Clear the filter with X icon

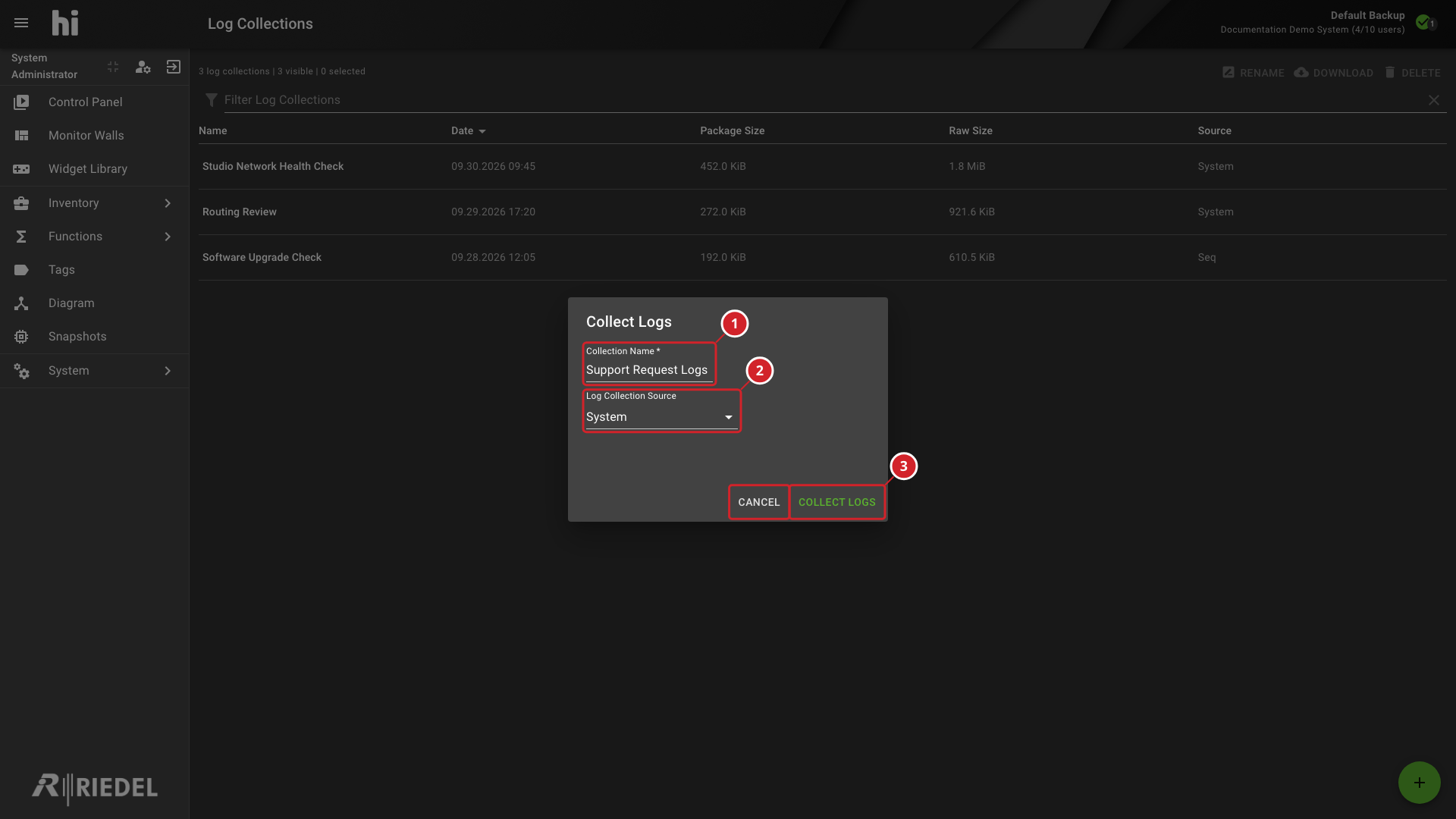coord(1434,100)
